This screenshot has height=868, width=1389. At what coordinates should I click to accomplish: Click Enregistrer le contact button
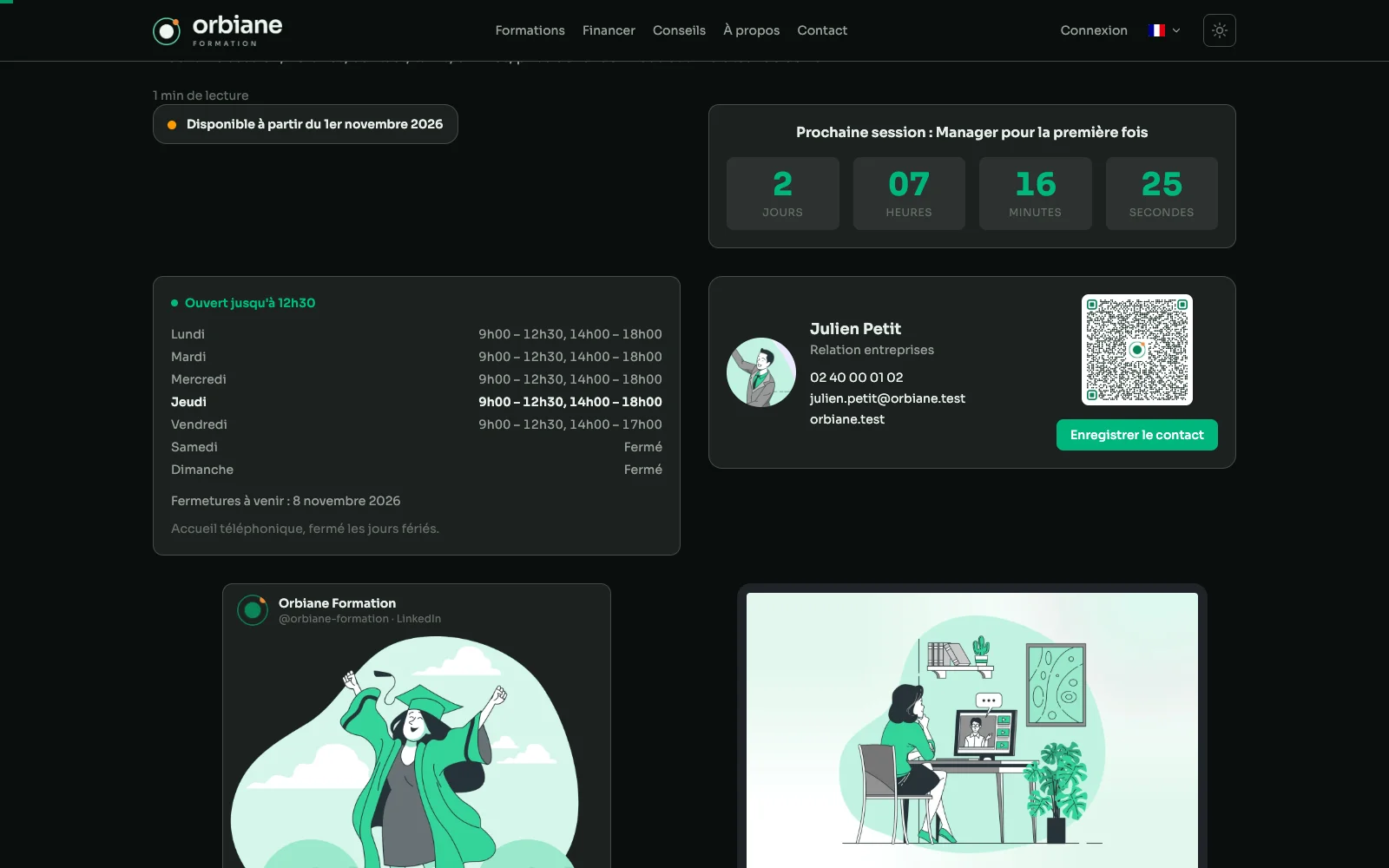point(1136,435)
